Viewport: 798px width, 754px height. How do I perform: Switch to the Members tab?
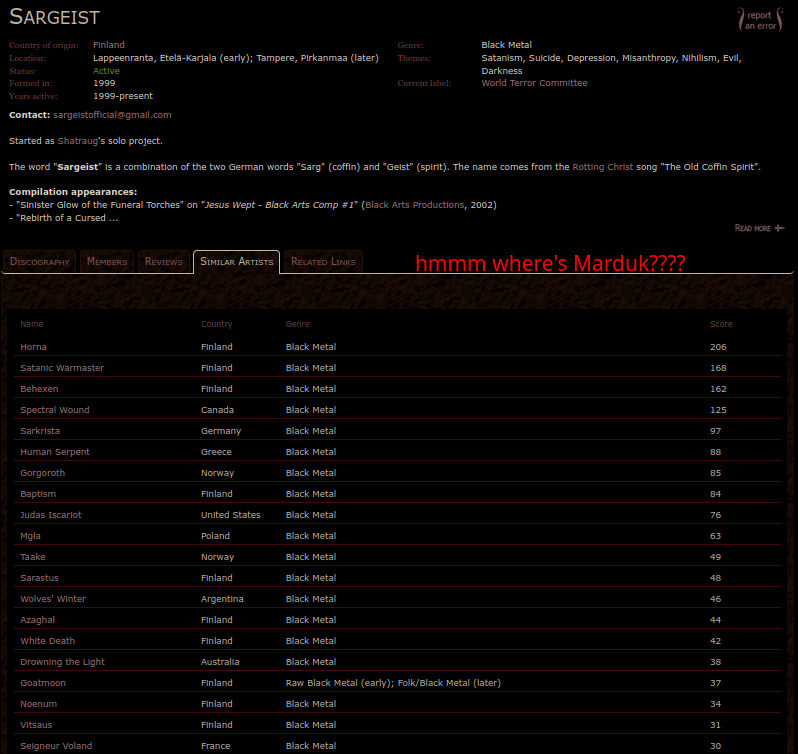(x=107, y=262)
